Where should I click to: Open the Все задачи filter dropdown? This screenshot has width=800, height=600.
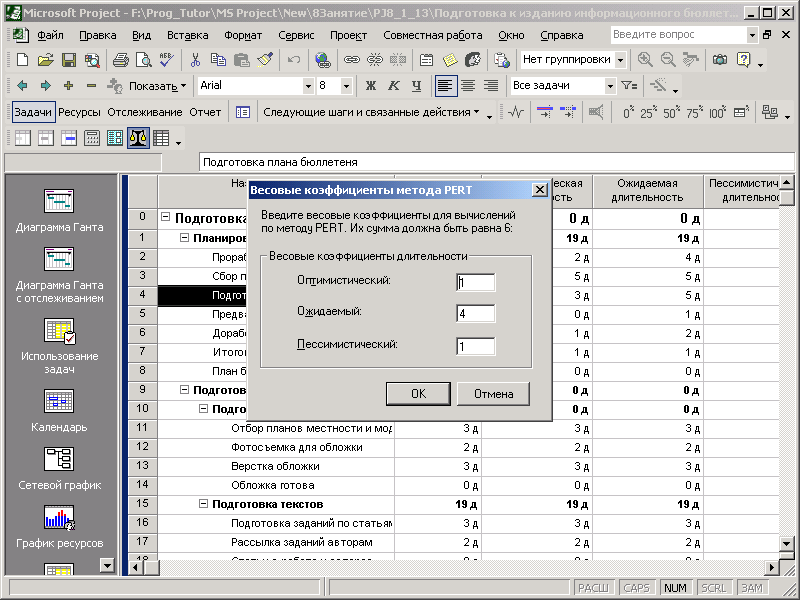tap(610, 86)
